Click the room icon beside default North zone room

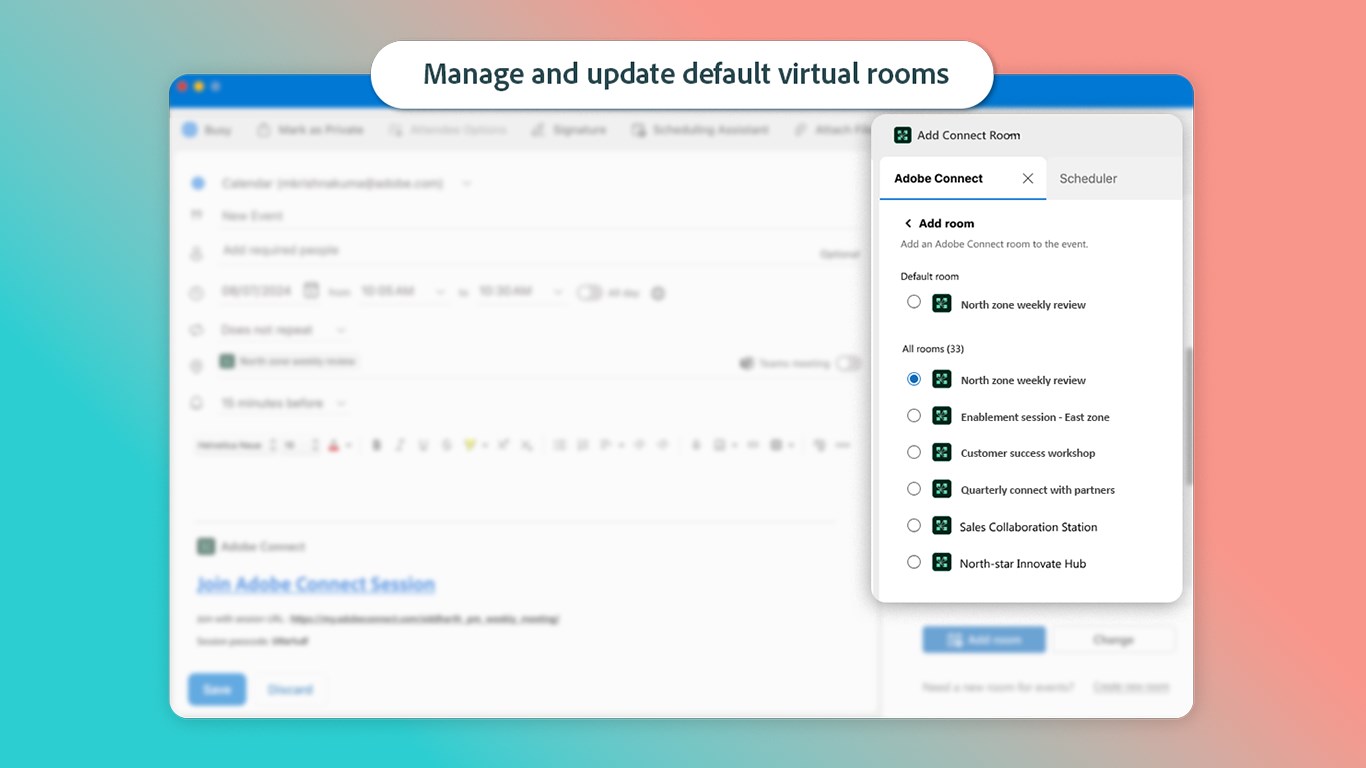941,303
